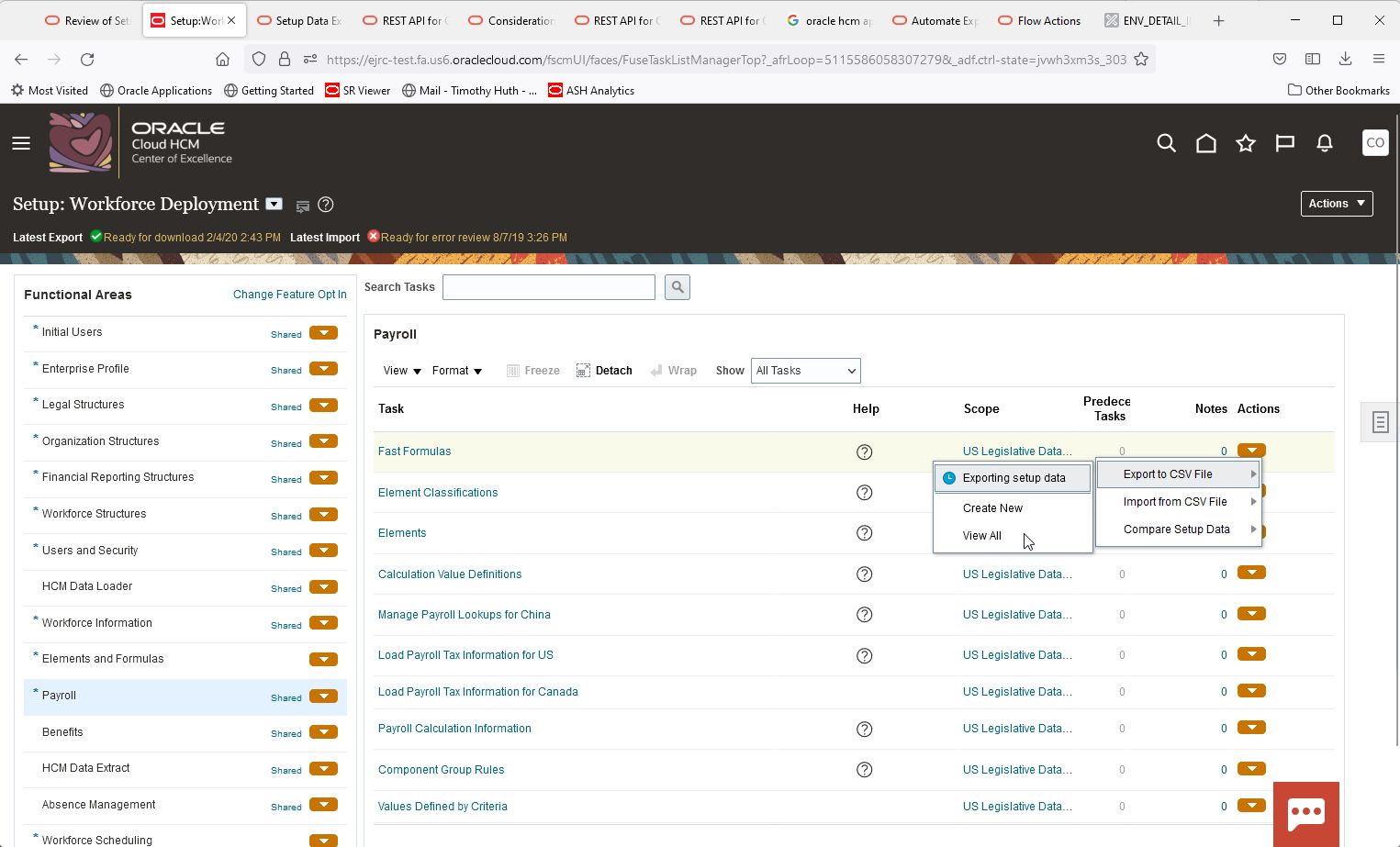Screen dimensions: 1400x847
Task: Open notifications bell icon
Action: pos(1324,143)
